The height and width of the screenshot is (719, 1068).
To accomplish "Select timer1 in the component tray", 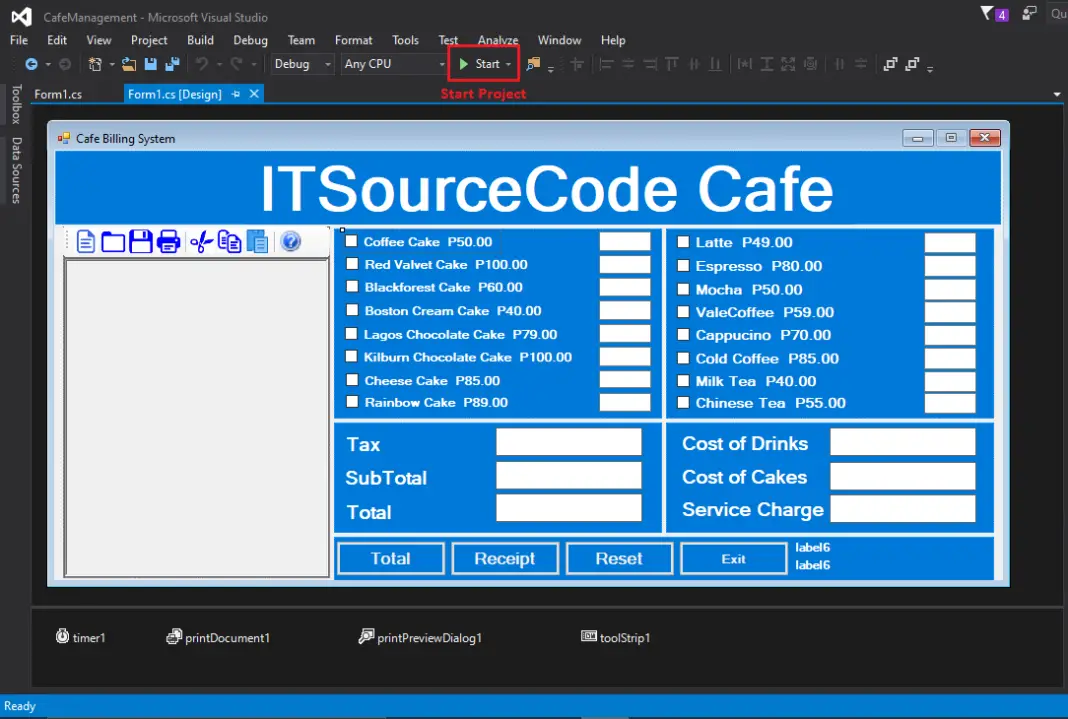I will [x=82, y=637].
